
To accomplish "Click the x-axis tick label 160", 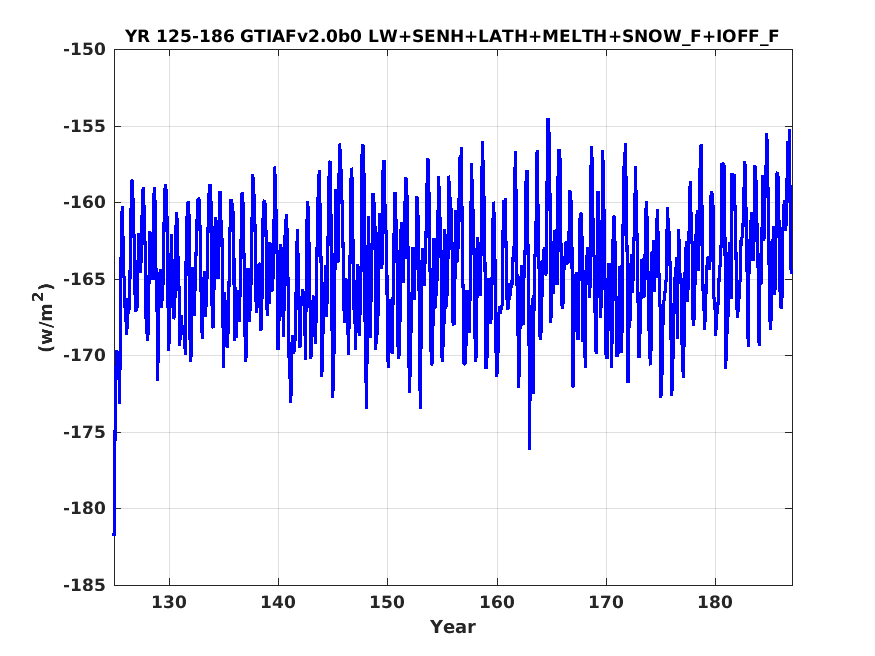I will tap(497, 603).
